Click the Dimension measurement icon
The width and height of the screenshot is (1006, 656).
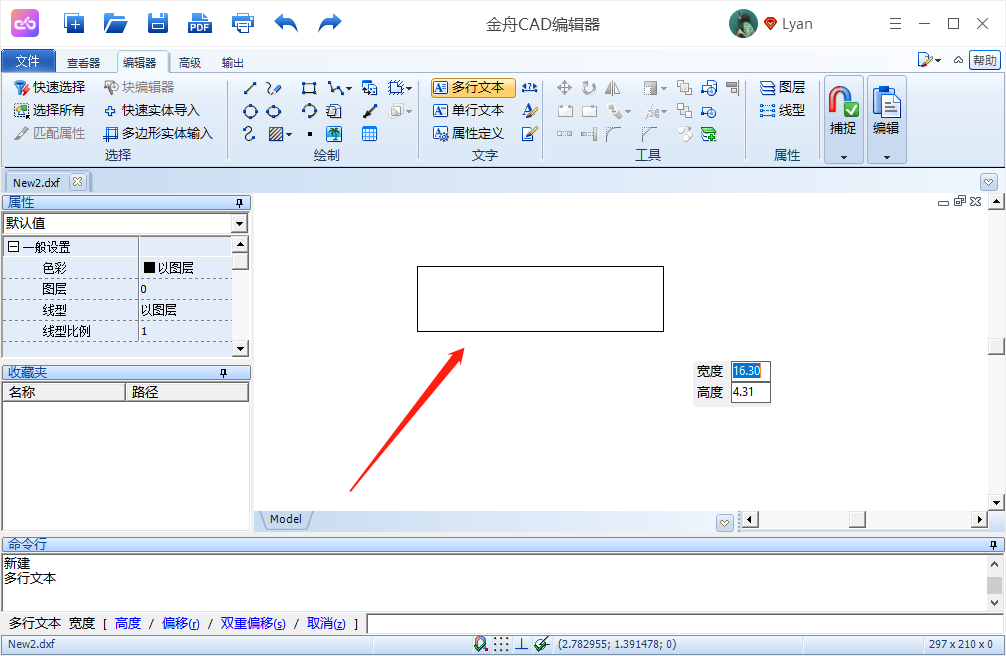[x=529, y=87]
